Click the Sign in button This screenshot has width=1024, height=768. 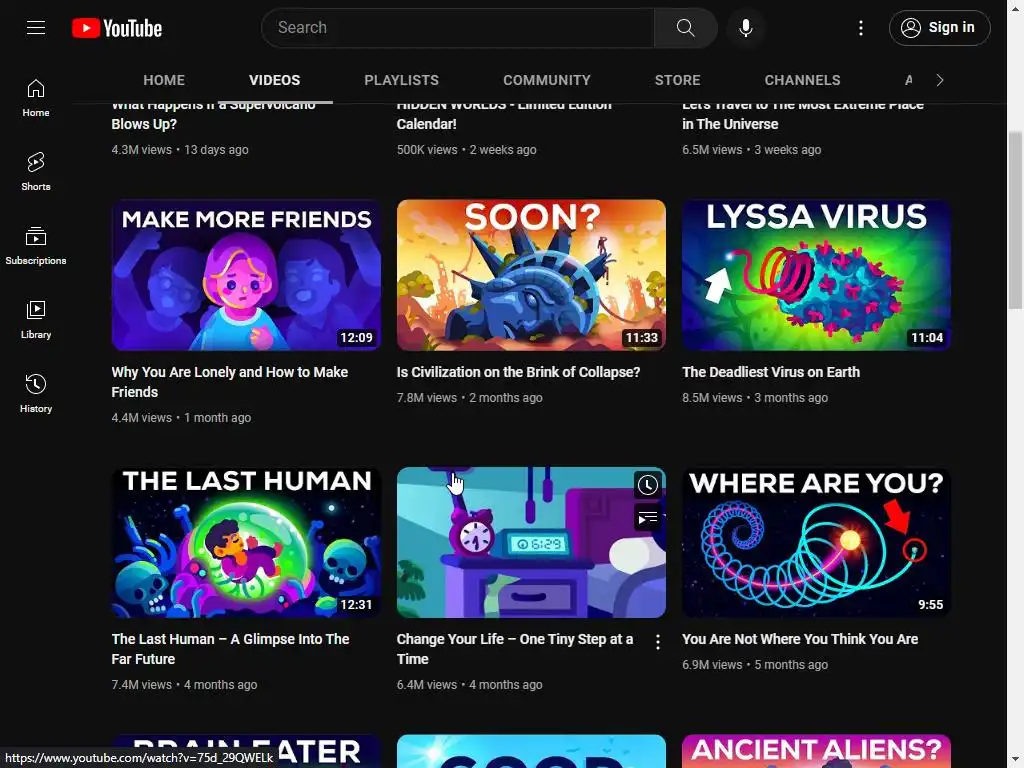939,27
